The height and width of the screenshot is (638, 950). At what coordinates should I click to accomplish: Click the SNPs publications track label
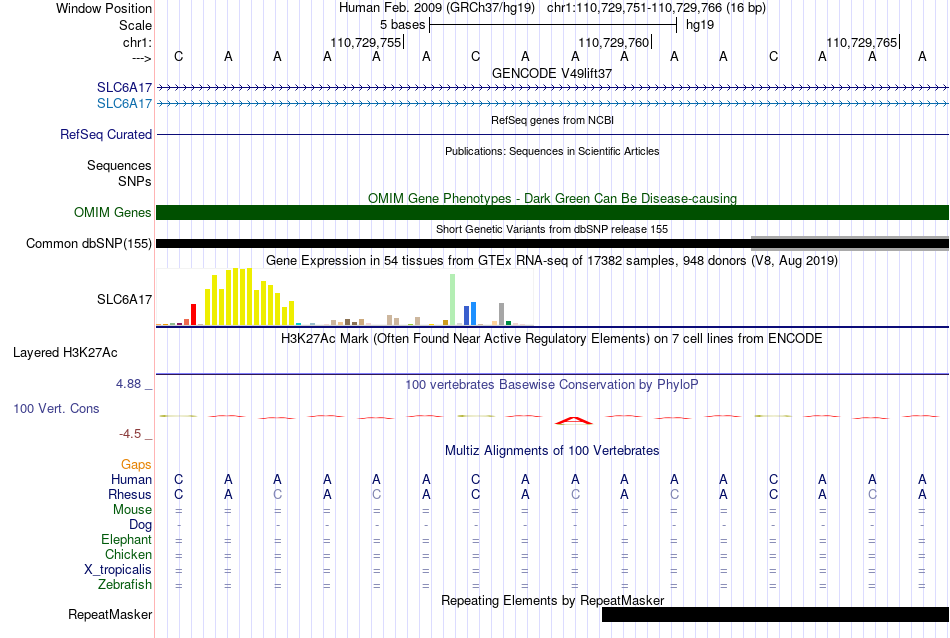135,182
